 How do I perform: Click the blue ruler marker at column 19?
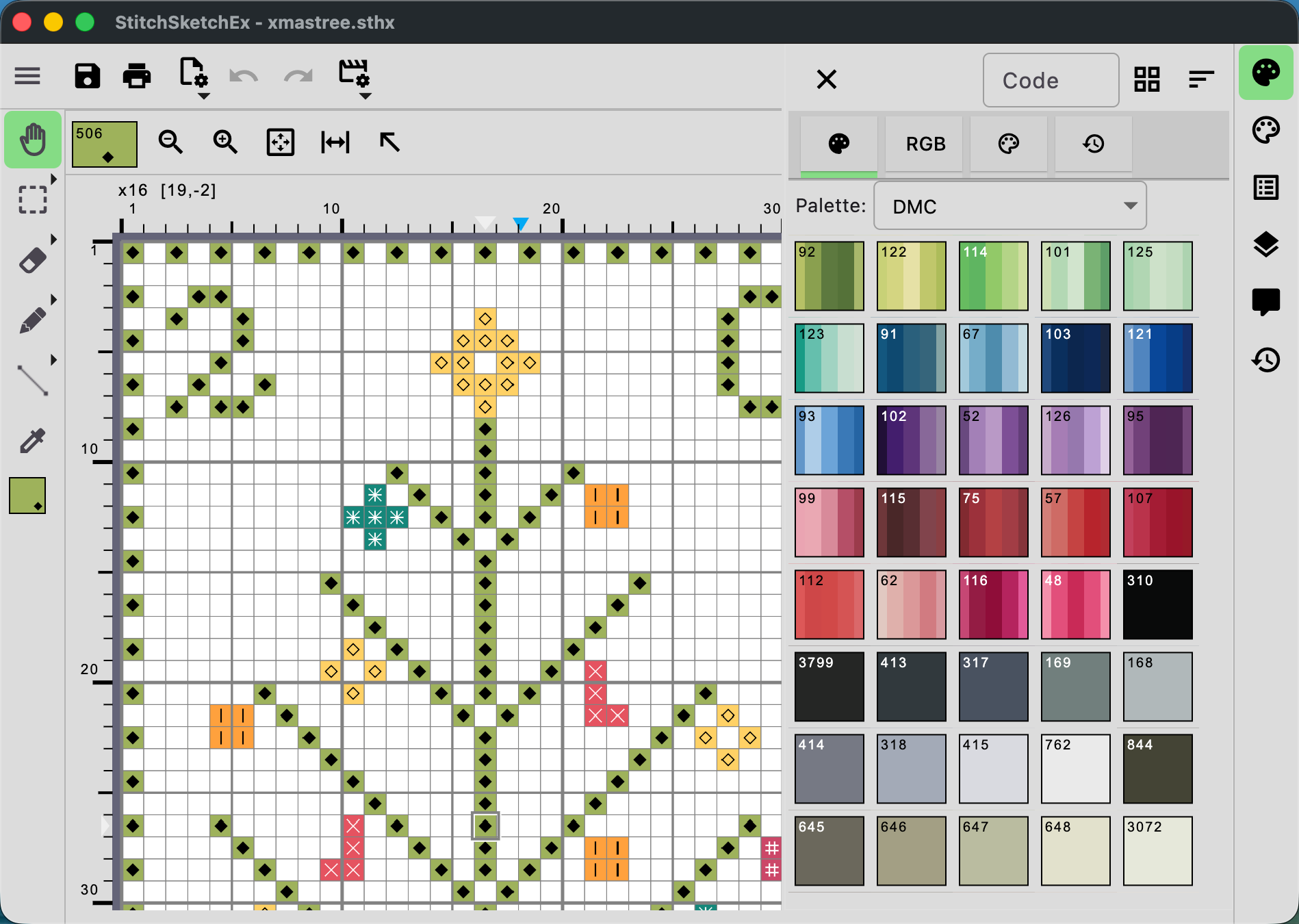521,224
